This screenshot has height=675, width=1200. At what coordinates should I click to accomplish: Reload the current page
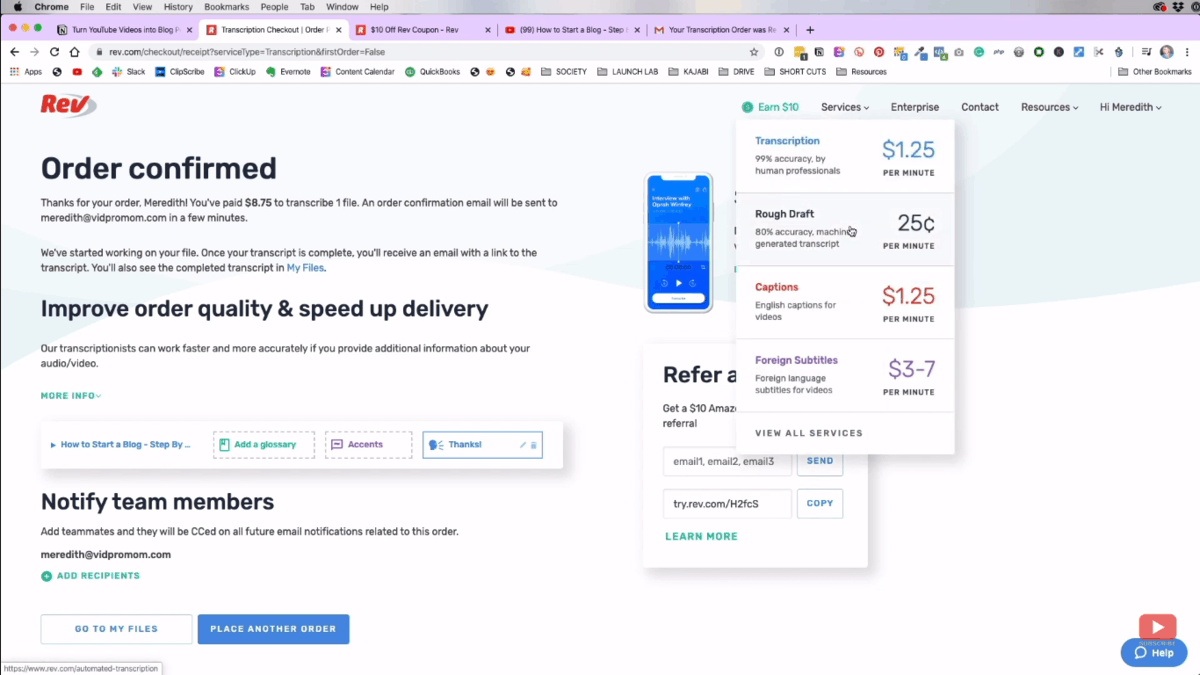pos(54,51)
